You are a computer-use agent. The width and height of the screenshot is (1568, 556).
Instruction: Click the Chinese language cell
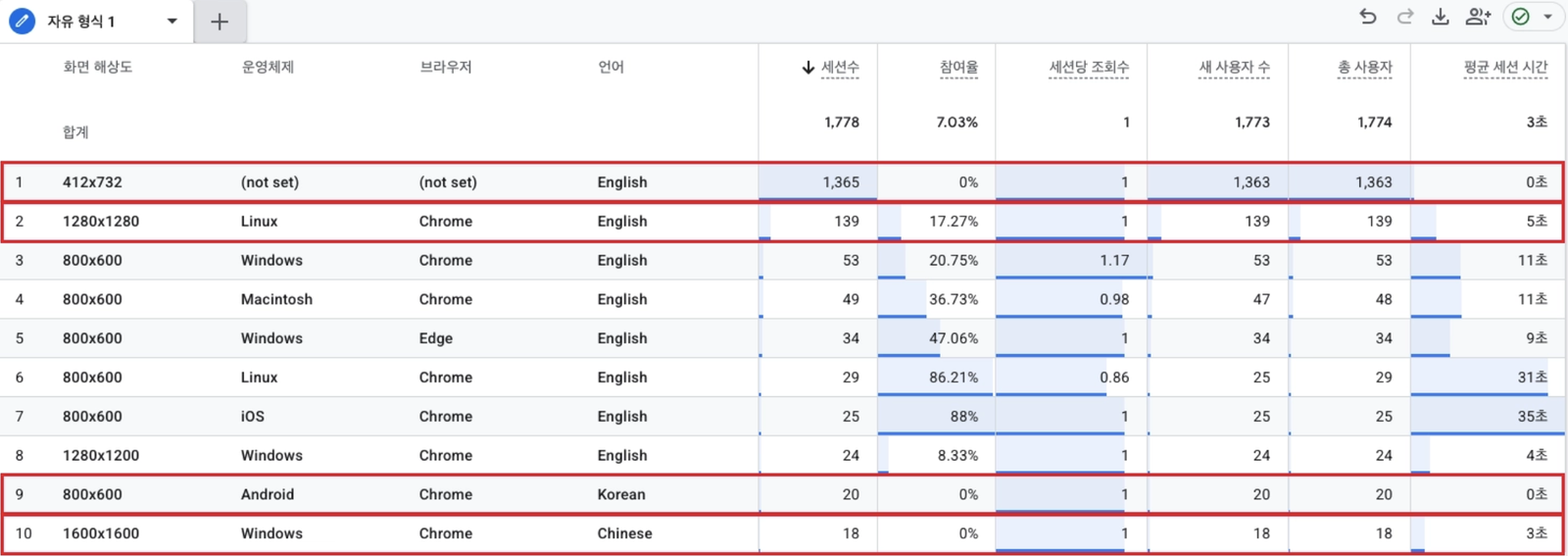click(624, 533)
